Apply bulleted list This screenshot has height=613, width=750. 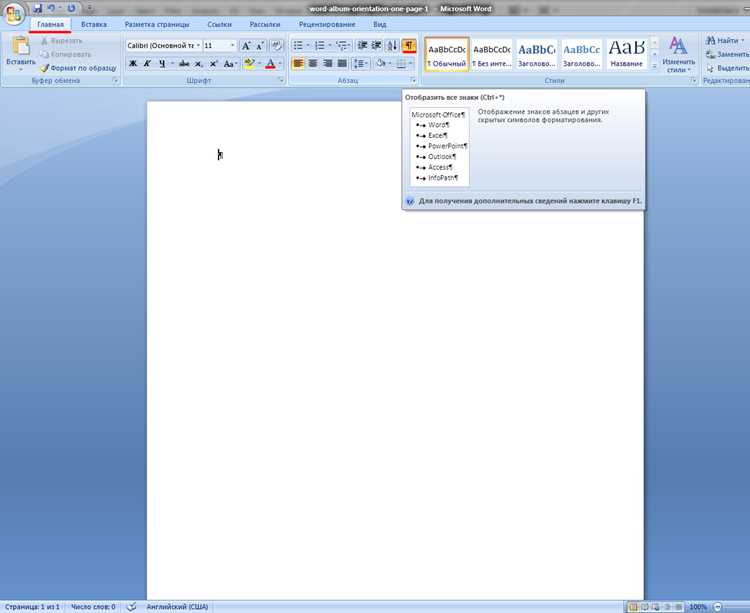(x=298, y=45)
